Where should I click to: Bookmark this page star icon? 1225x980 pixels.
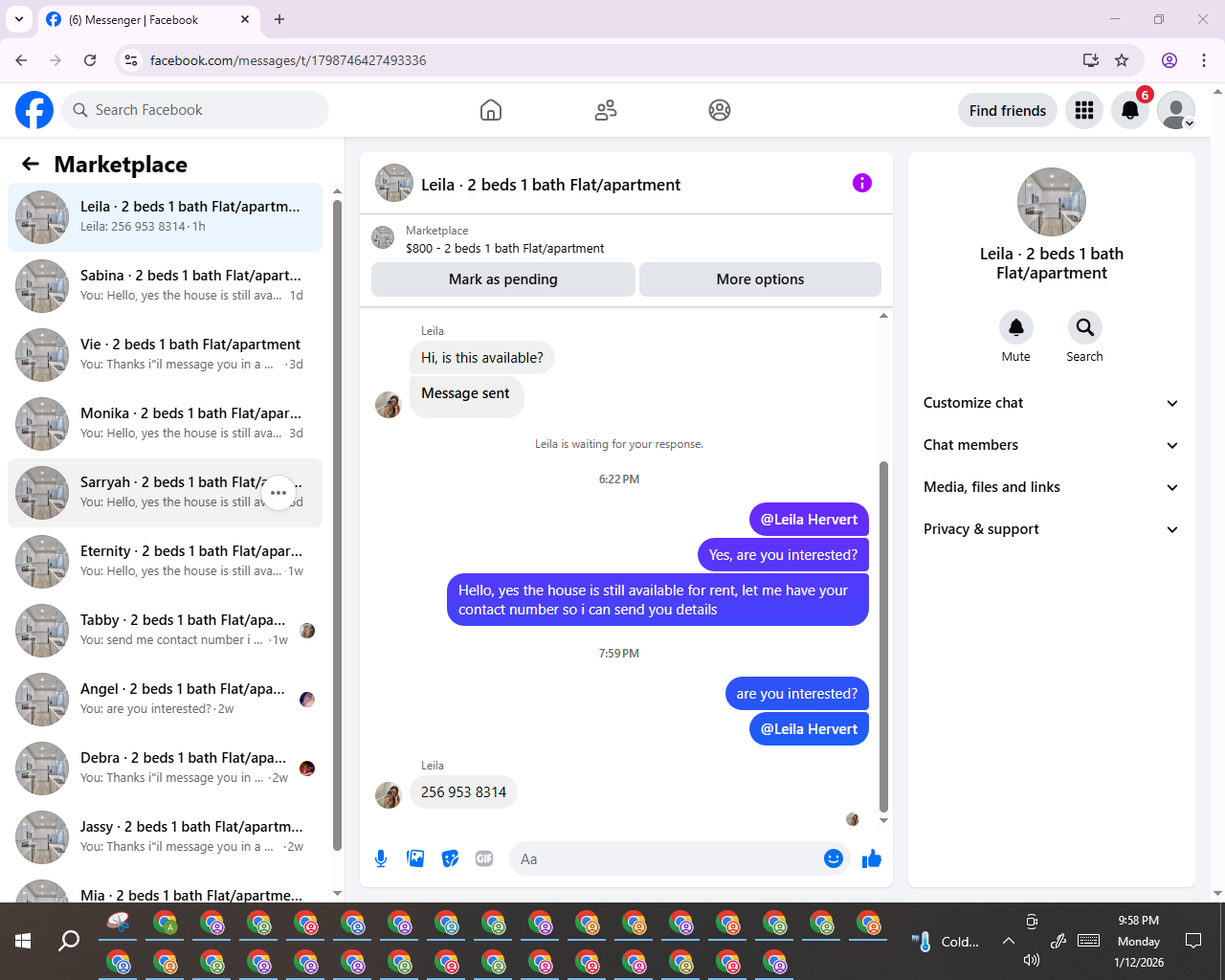point(1122,60)
